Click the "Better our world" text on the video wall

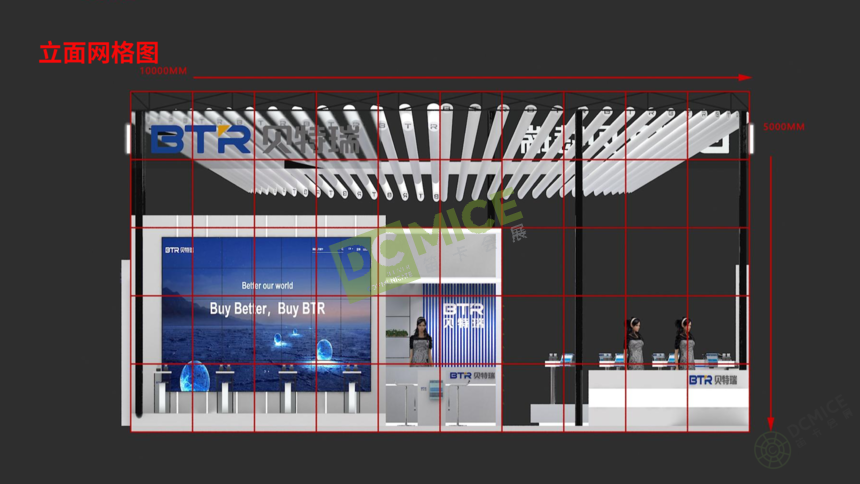[x=267, y=286]
